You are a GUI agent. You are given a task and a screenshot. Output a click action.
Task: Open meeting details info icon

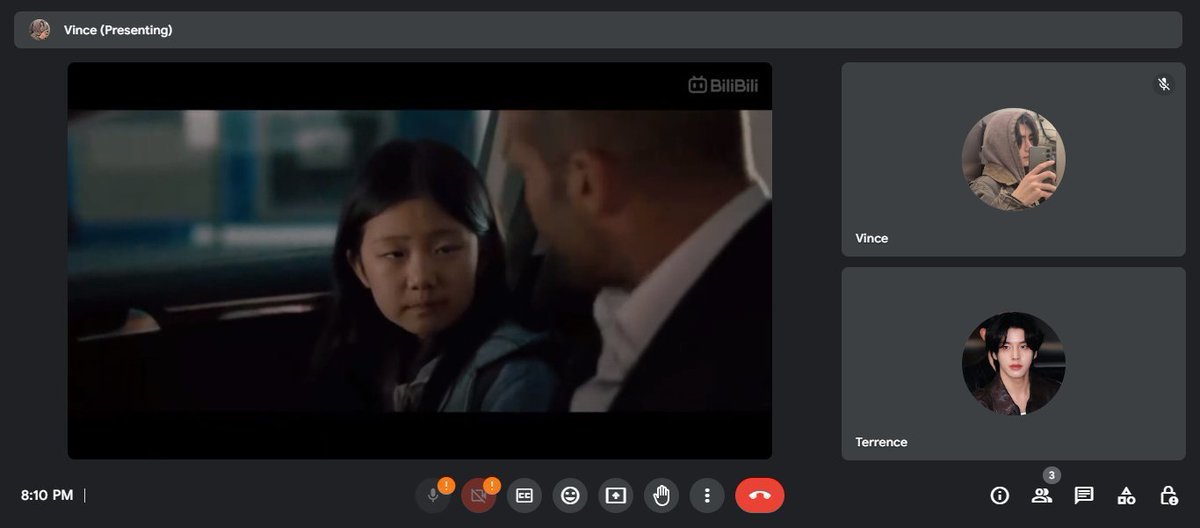click(x=999, y=495)
